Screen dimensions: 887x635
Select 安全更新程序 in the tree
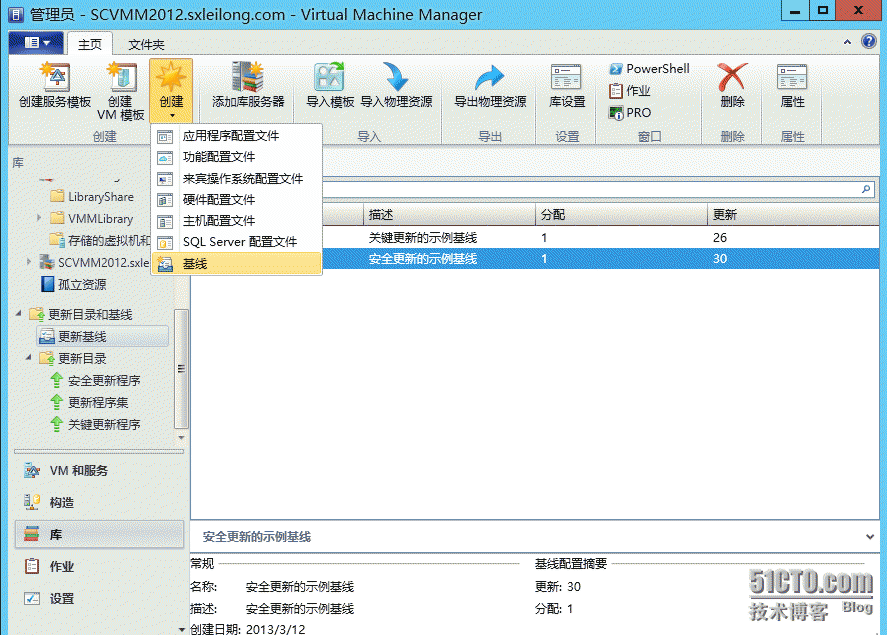pyautogui.click(x=95, y=381)
